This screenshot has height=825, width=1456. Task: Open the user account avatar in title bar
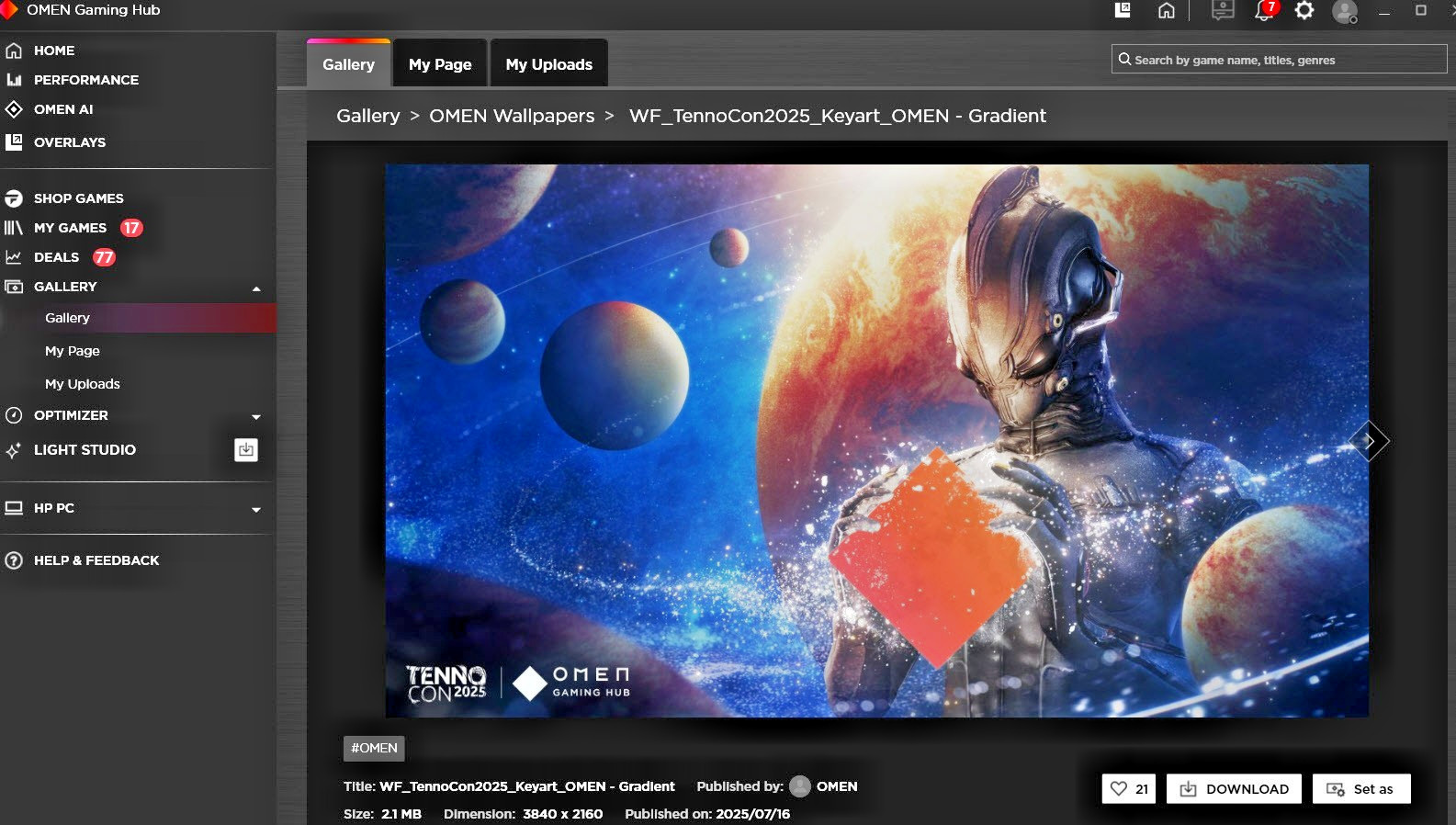[x=1345, y=11]
